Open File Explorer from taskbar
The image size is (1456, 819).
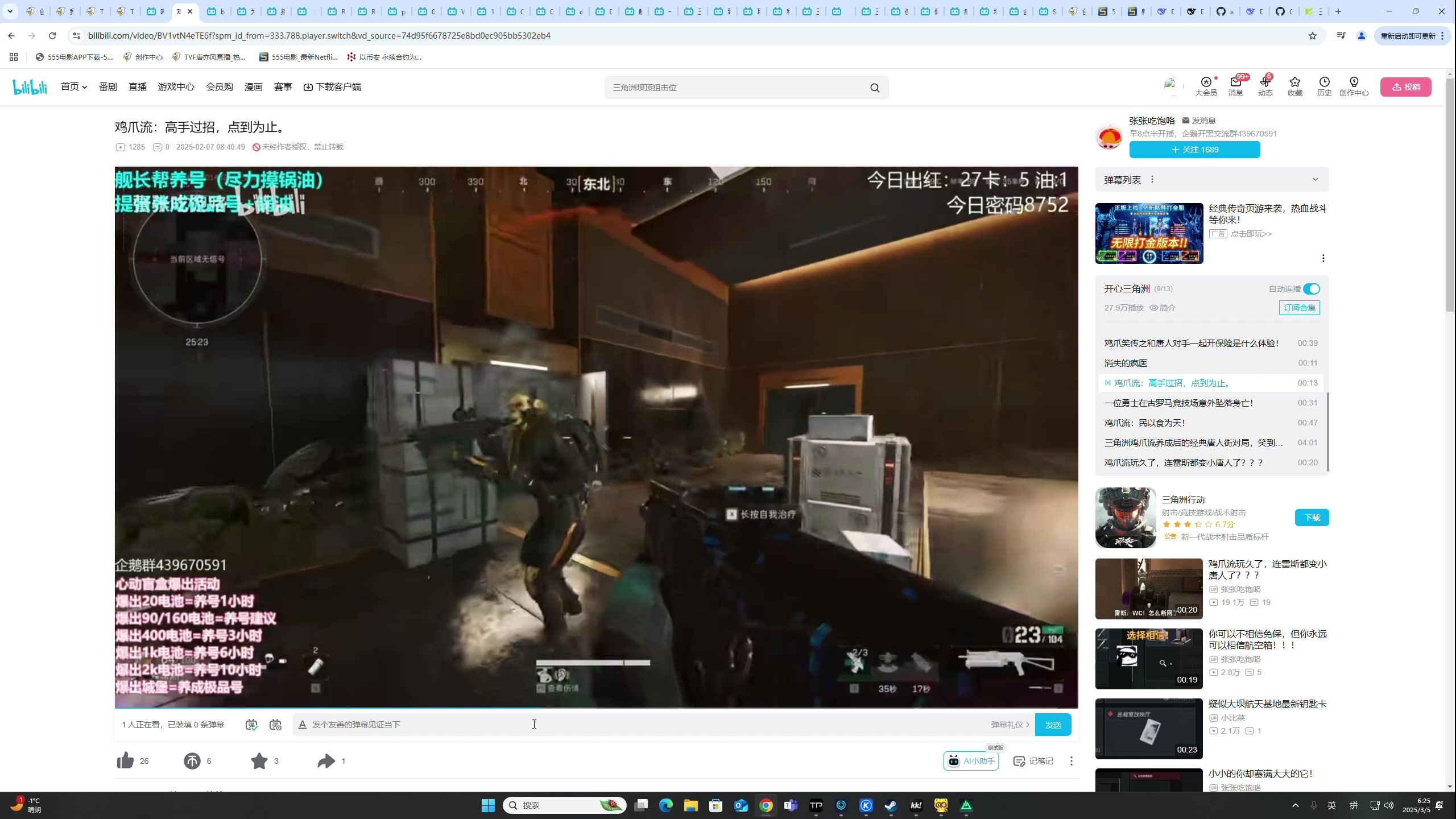(690, 805)
